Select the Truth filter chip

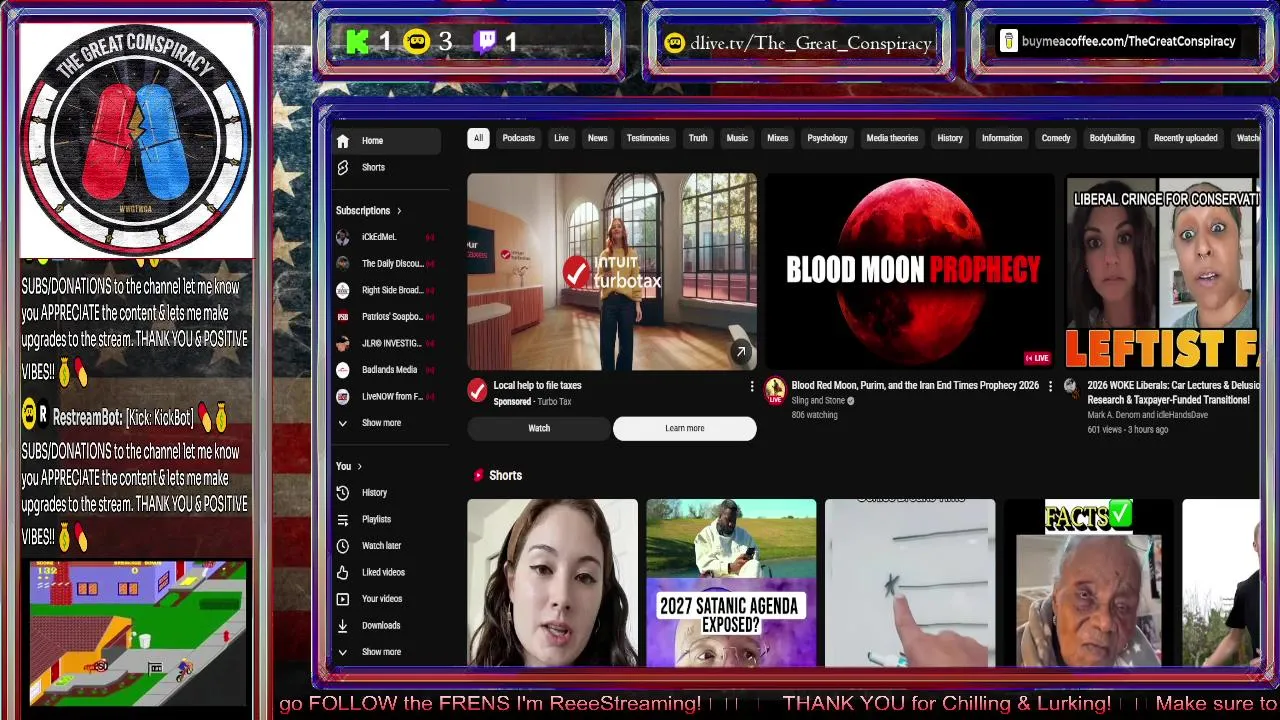[x=698, y=138]
